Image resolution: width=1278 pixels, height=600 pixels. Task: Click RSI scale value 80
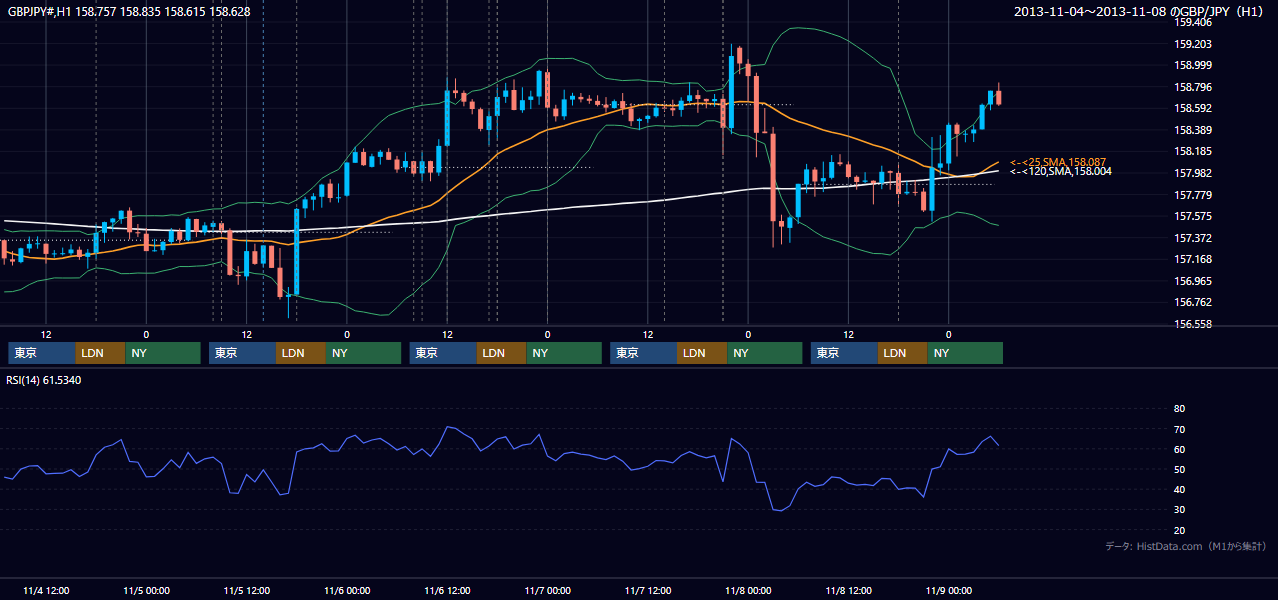click(x=1179, y=409)
